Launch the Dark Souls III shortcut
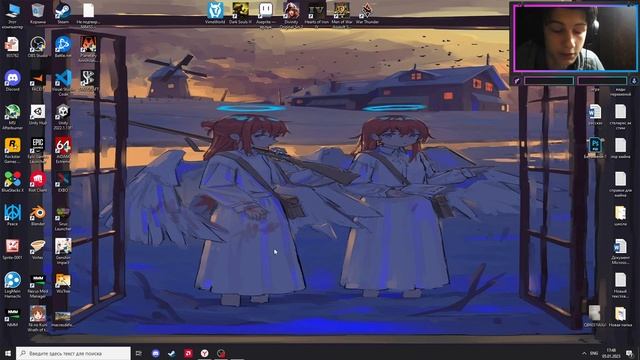 click(240, 13)
